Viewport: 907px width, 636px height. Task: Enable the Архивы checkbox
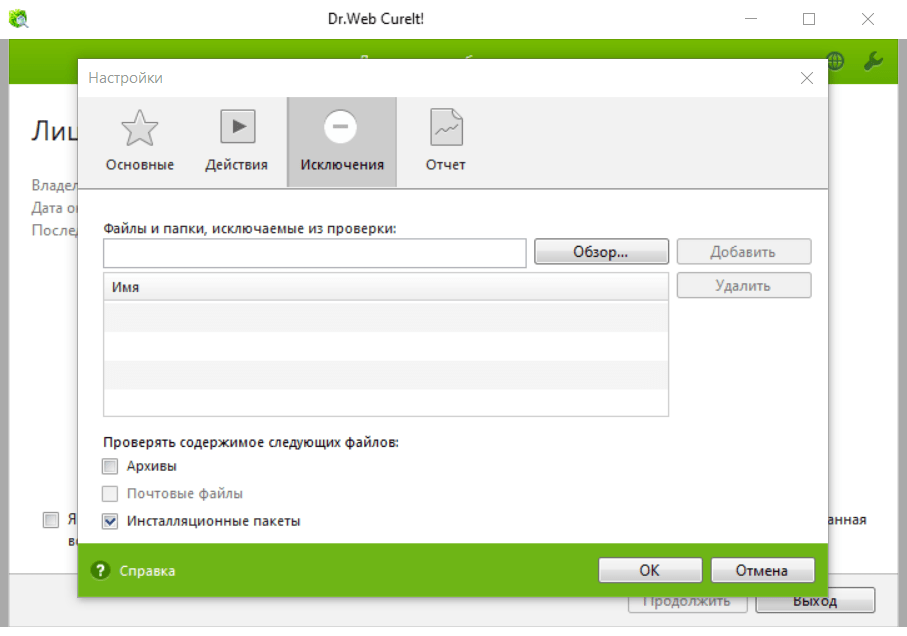[x=110, y=466]
